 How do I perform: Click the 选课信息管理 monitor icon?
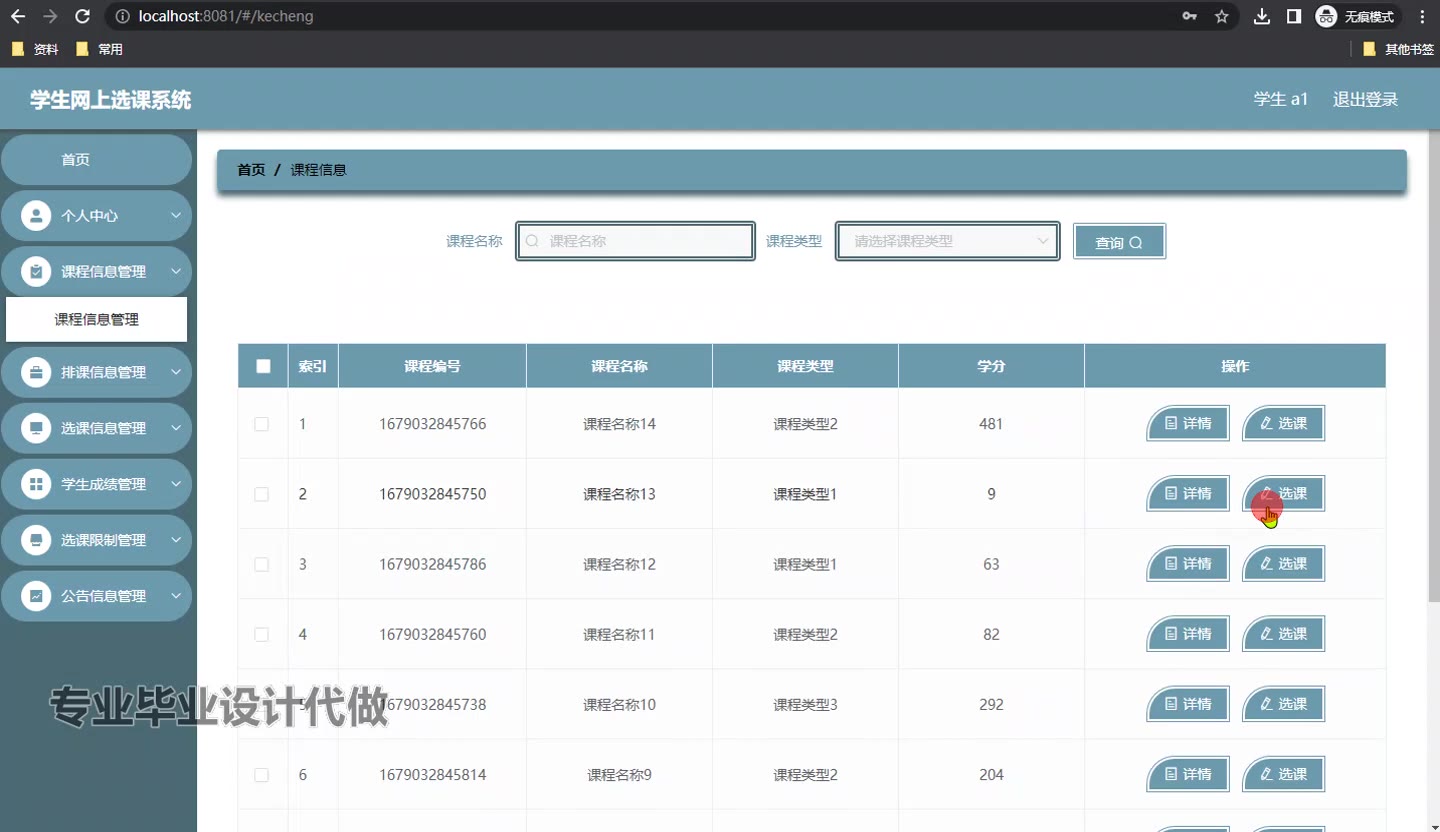click(36, 428)
